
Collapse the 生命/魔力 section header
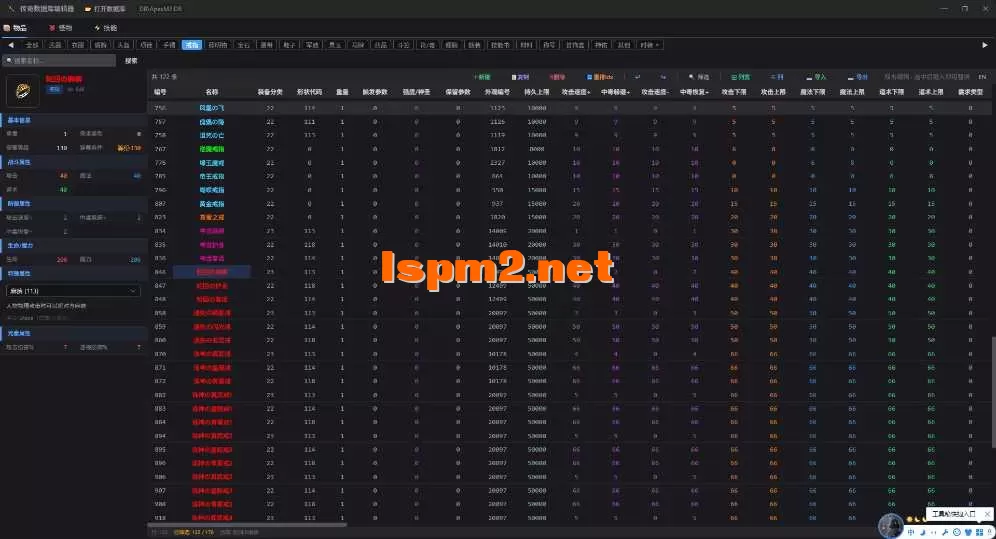[74, 245]
